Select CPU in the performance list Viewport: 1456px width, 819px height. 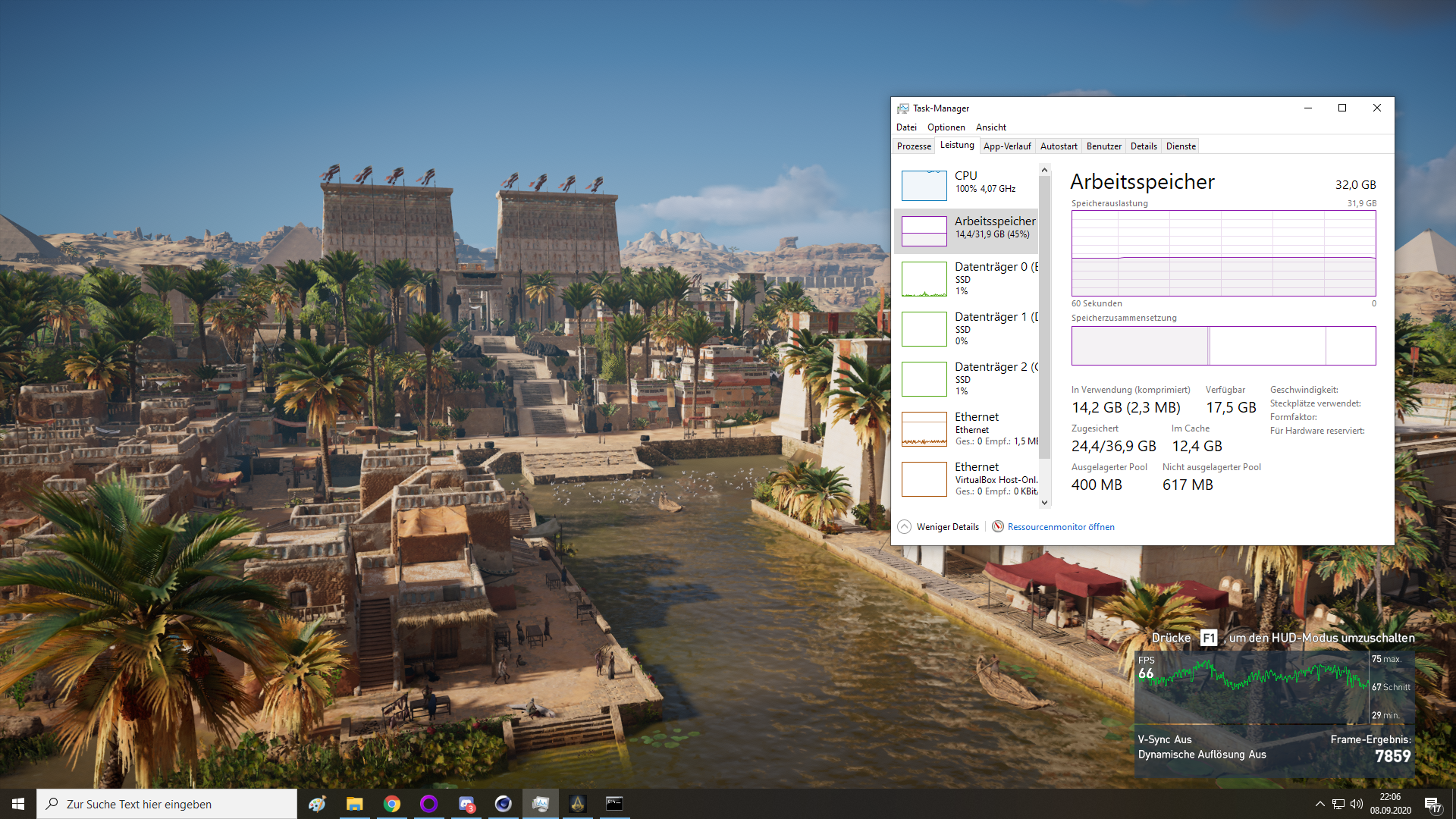967,184
